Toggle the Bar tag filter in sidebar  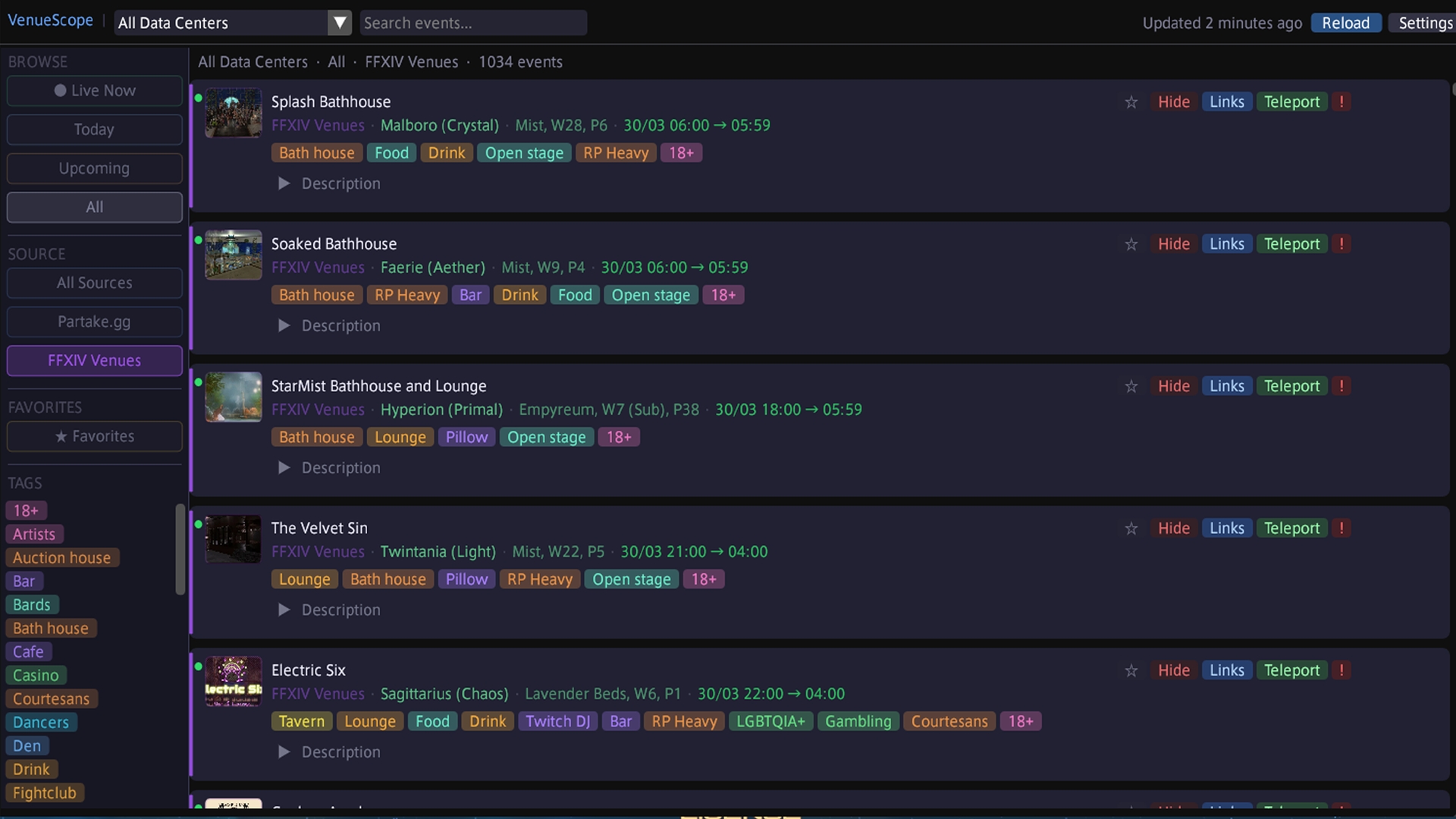[x=24, y=581]
